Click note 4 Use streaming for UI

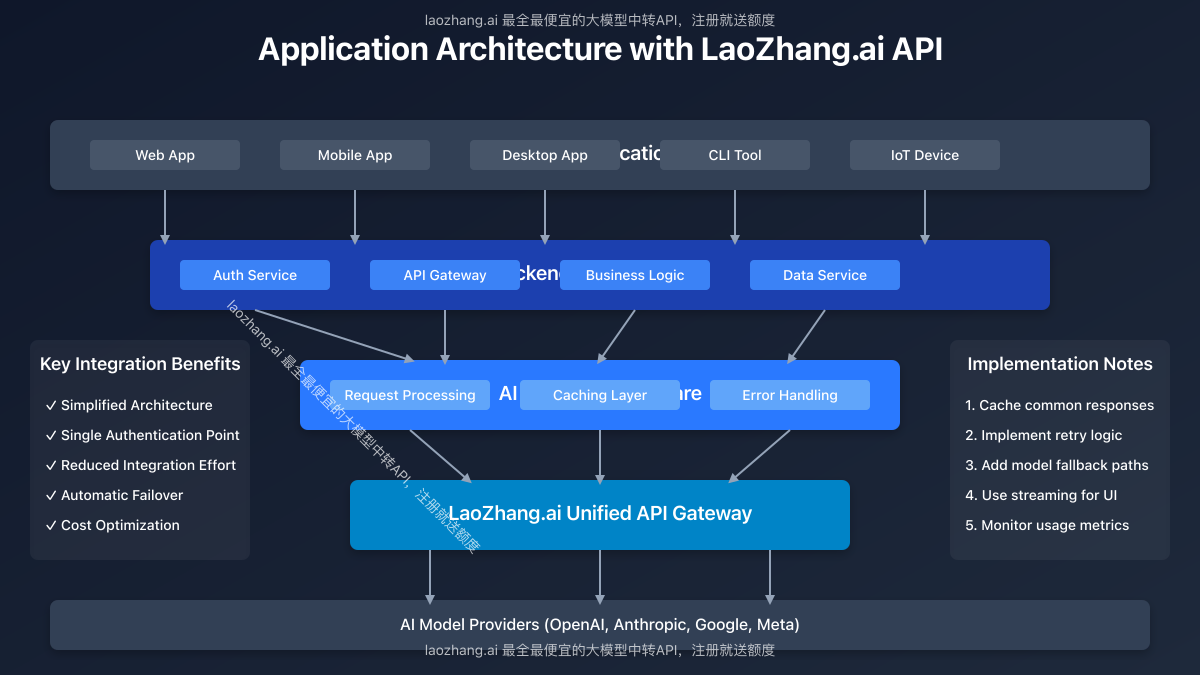[1041, 495]
